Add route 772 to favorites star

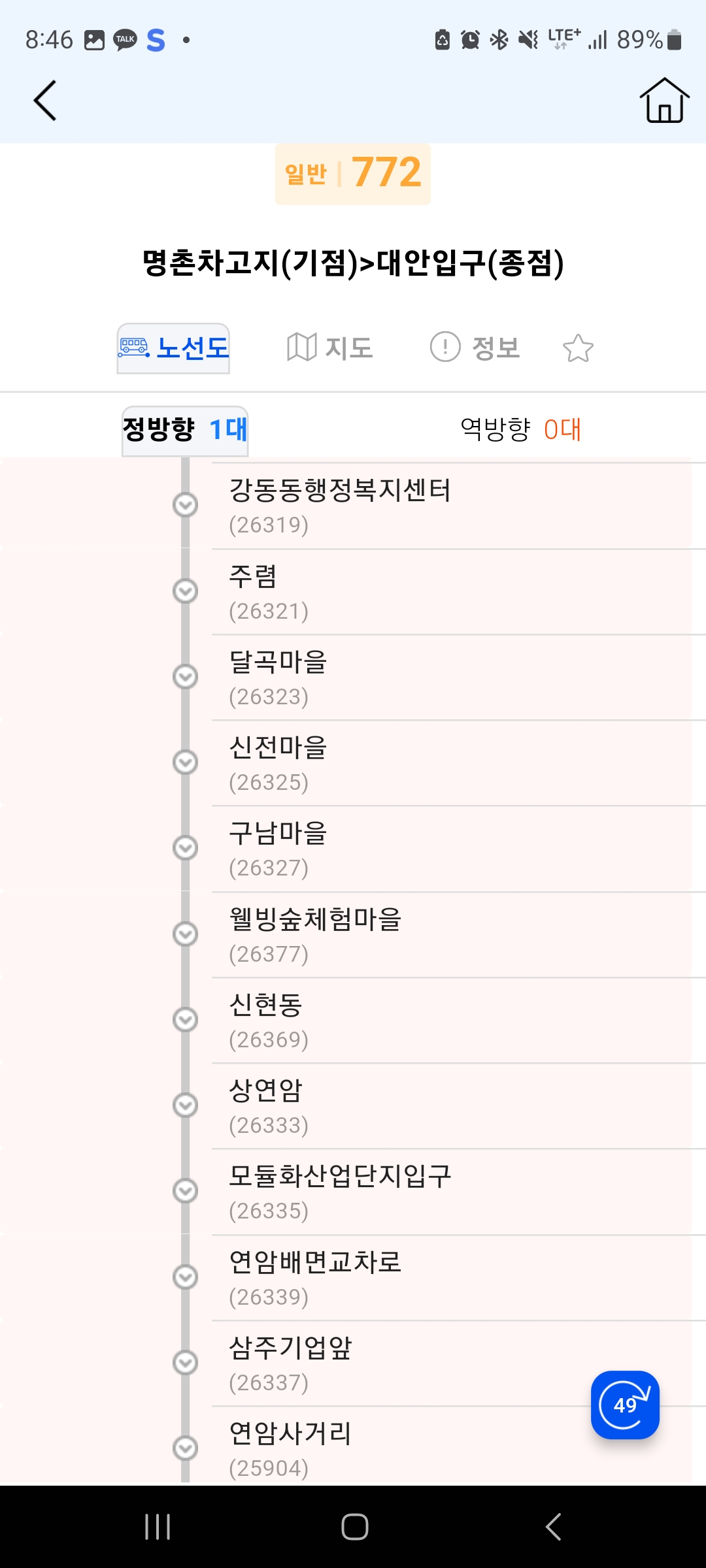click(x=578, y=348)
